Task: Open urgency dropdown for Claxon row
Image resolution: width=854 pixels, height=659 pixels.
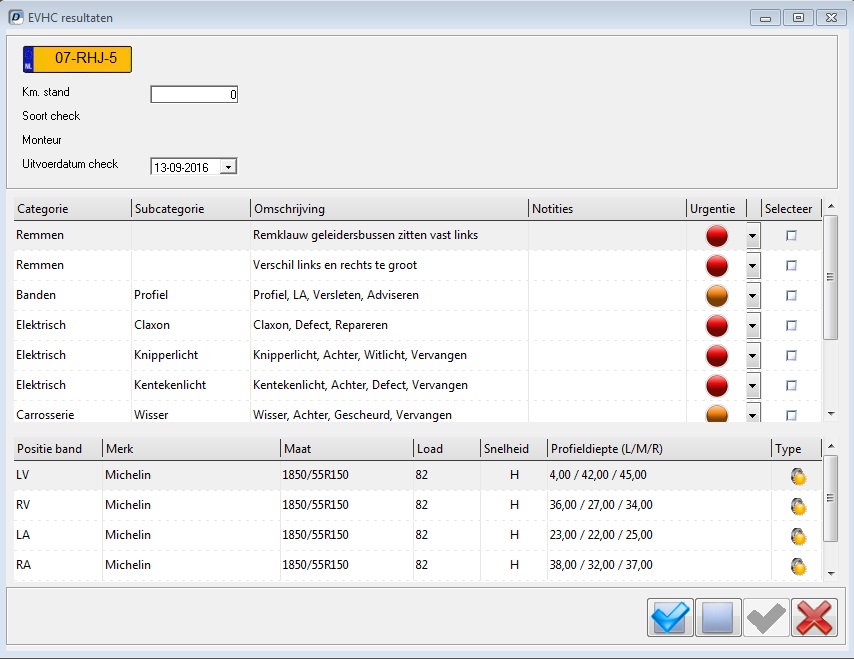Action: click(753, 326)
